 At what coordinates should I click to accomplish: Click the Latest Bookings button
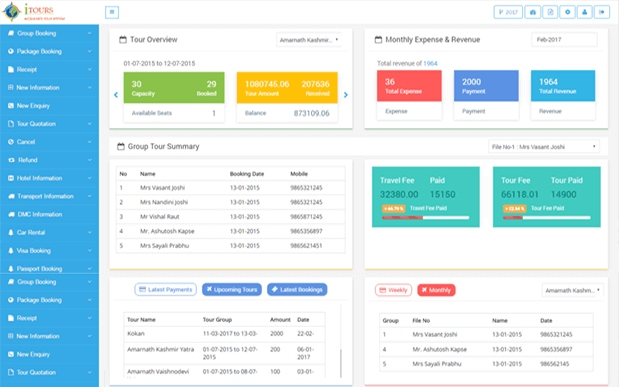(x=297, y=289)
